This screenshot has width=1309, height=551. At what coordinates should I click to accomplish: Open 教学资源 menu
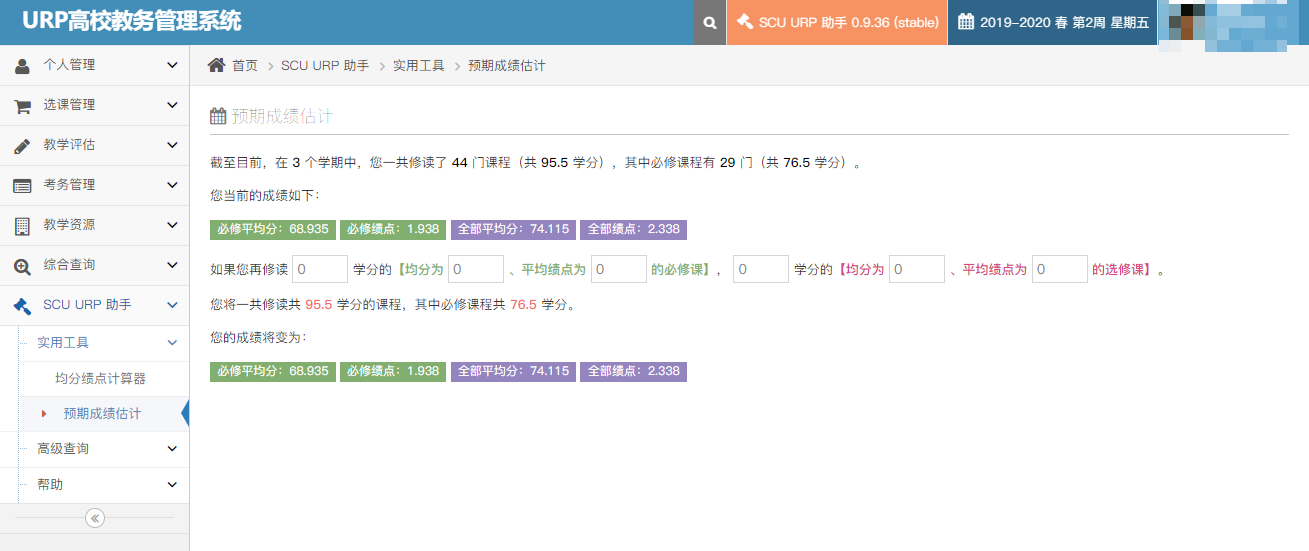[x=94, y=225]
